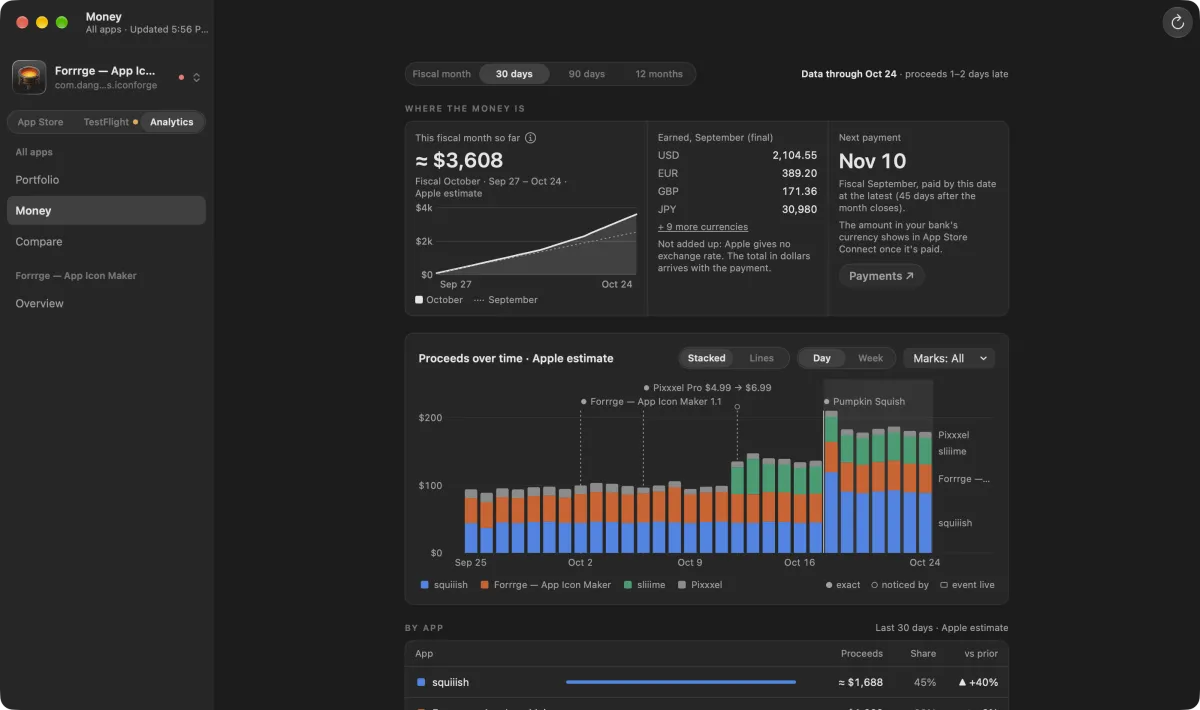Click the +40% change value
This screenshot has height=710, width=1200.
(978, 682)
